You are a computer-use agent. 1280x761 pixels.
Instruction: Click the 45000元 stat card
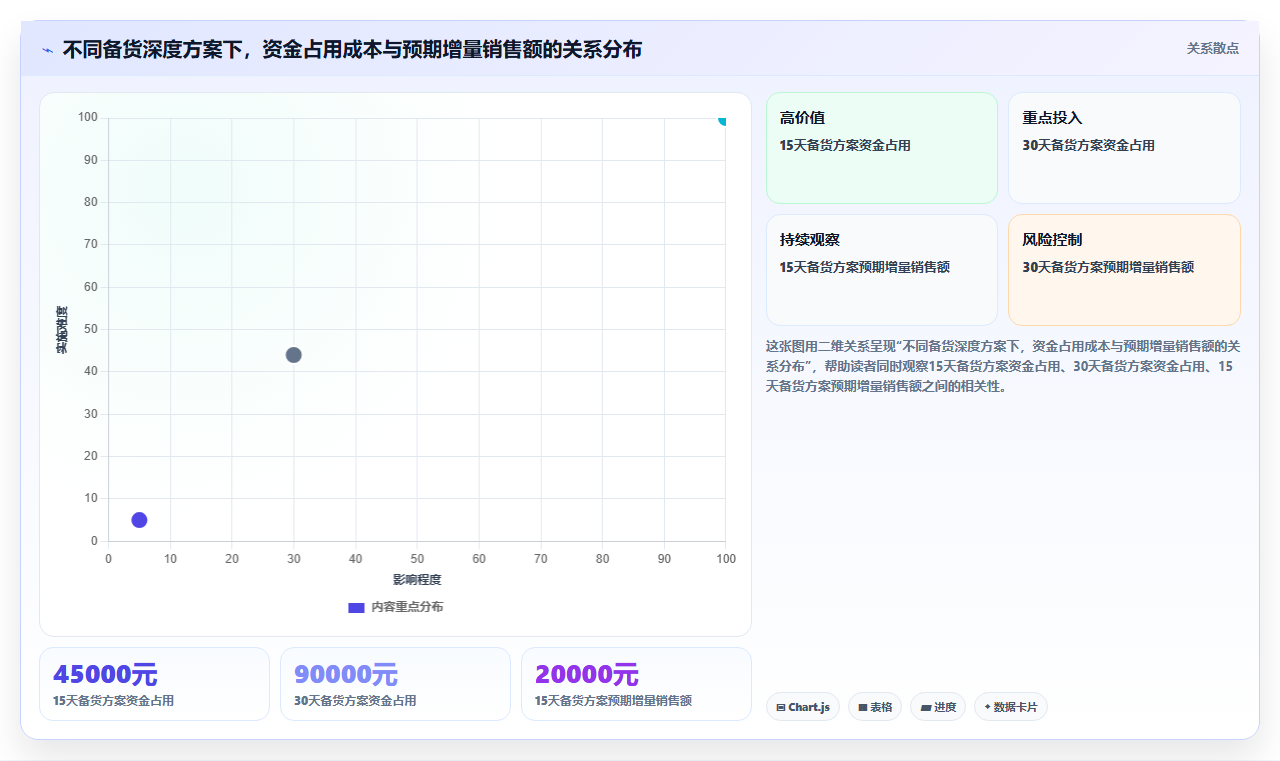tap(154, 684)
